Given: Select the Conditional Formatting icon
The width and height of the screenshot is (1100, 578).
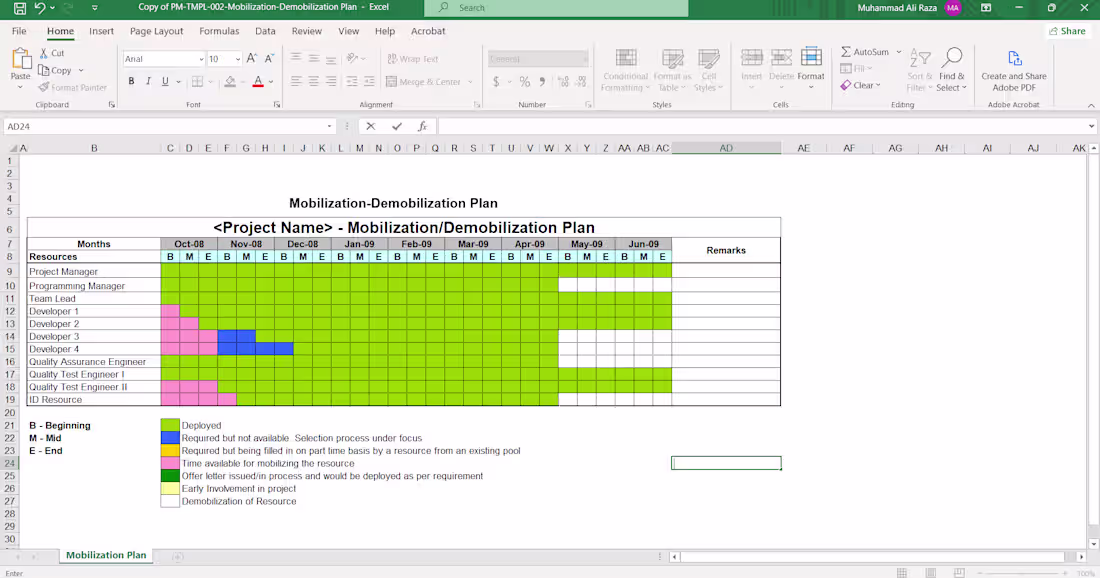Looking at the screenshot, I should click(x=625, y=70).
